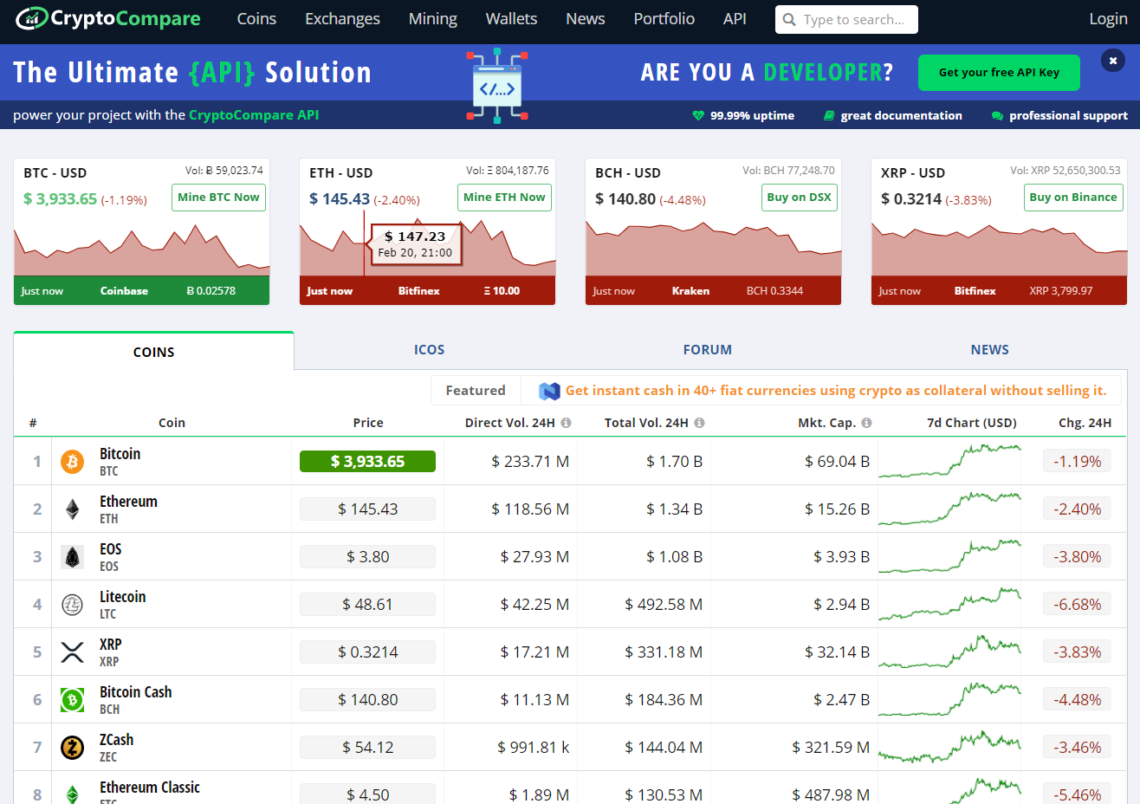Image resolution: width=1140 pixels, height=804 pixels.
Task: Click Get your free API Key button
Action: 999,72
